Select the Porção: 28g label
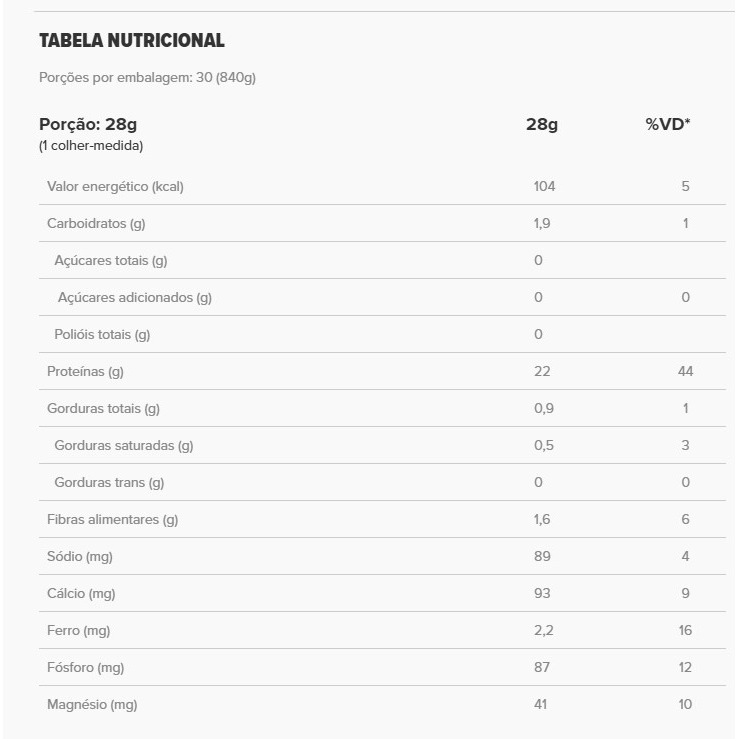The image size is (739, 739). [87, 125]
